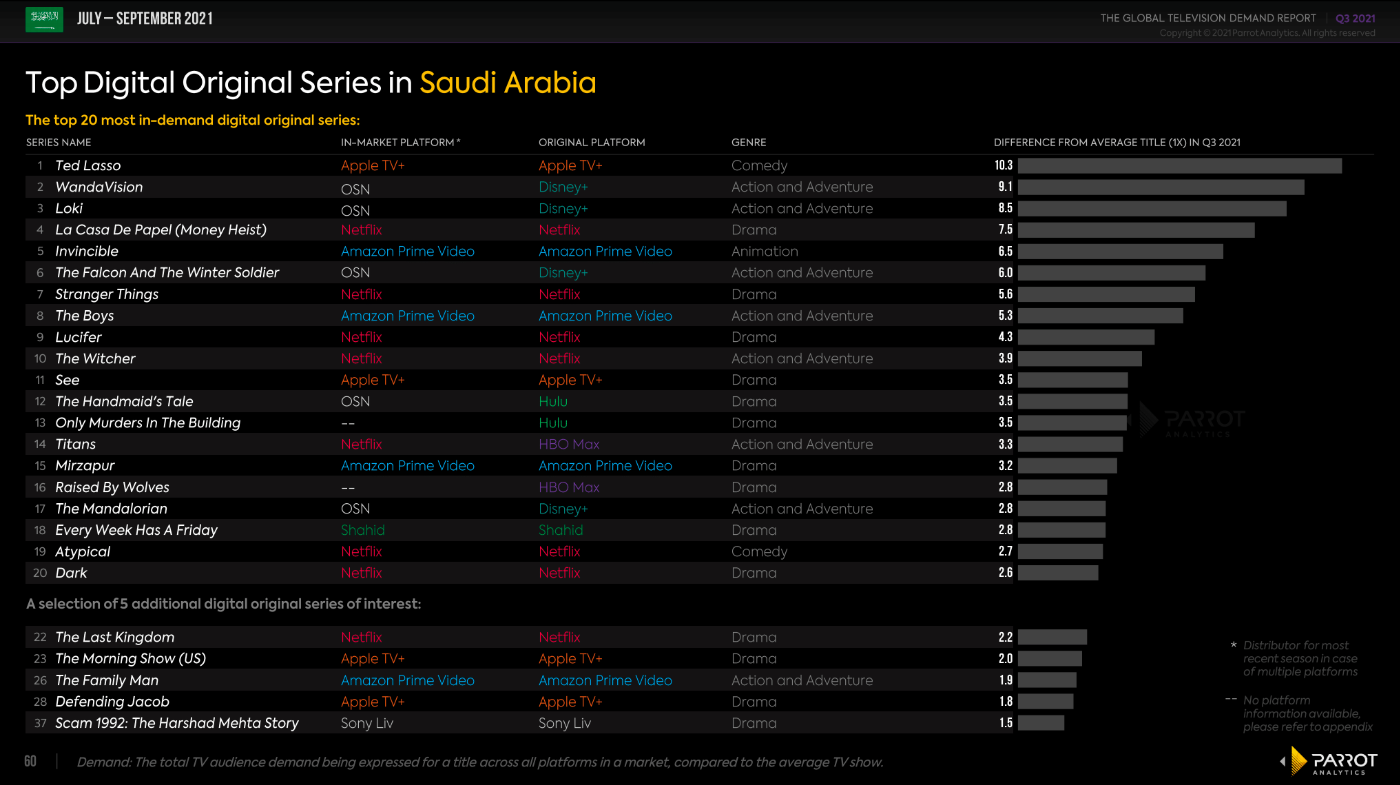
Task: Click the See series title
Action: pos(67,380)
